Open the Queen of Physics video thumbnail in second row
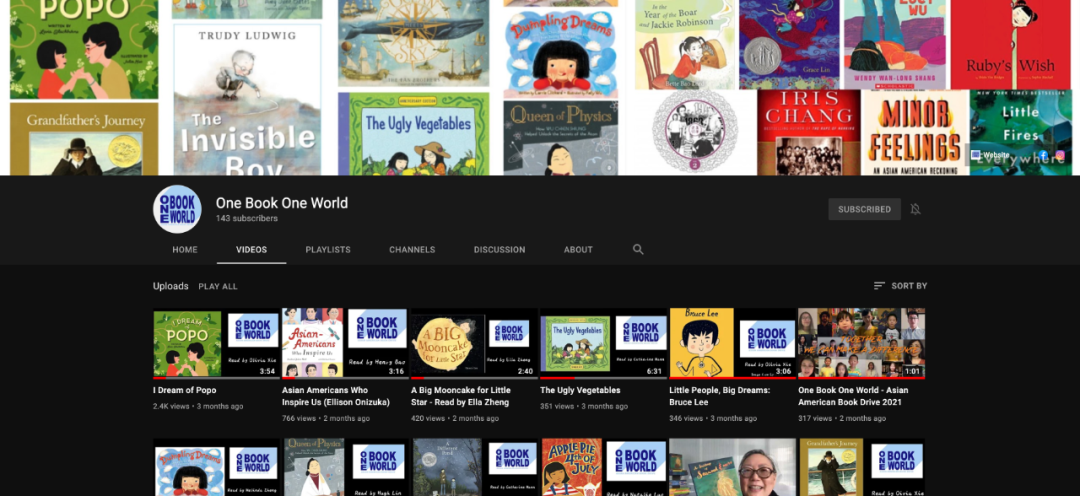The height and width of the screenshot is (496, 1080). 345,467
